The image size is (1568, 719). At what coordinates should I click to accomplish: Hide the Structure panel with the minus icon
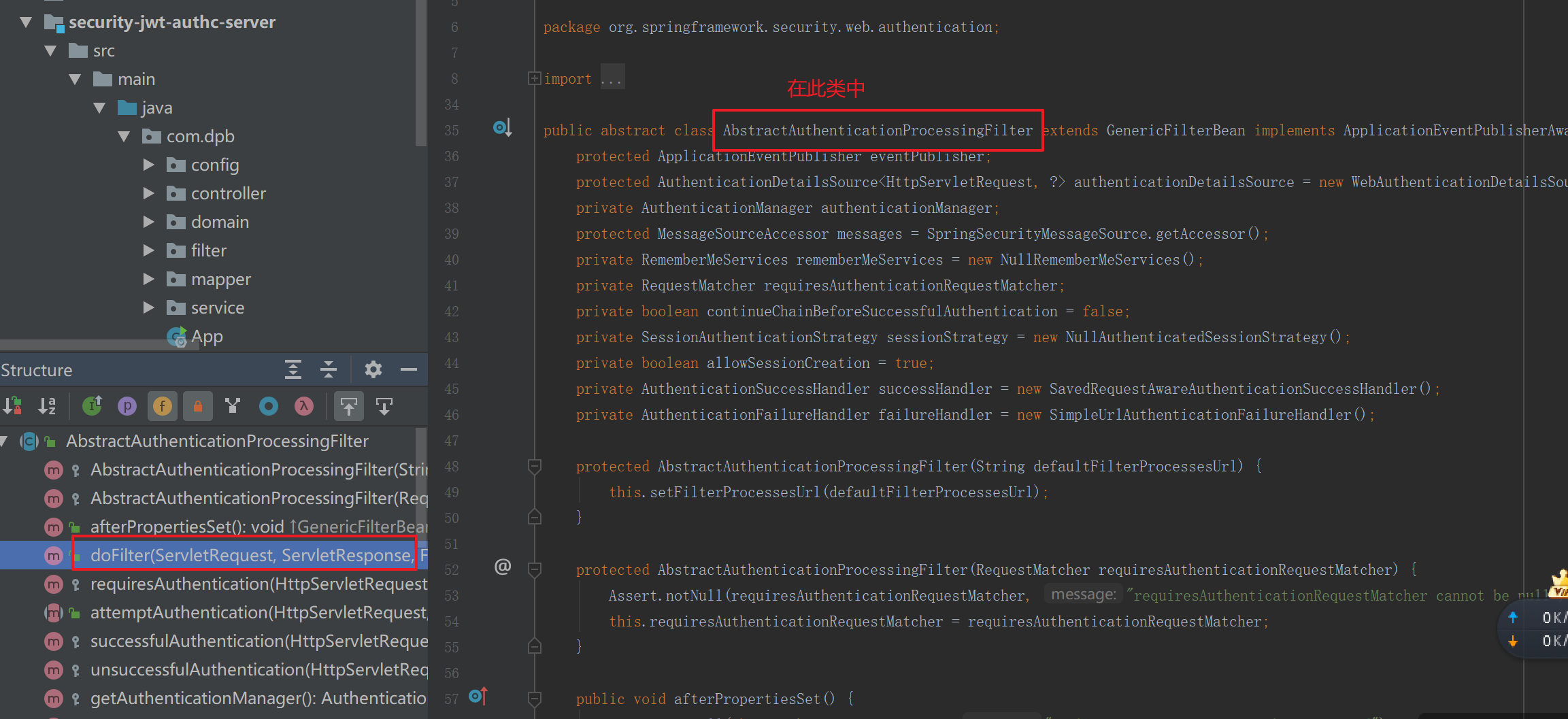409,369
